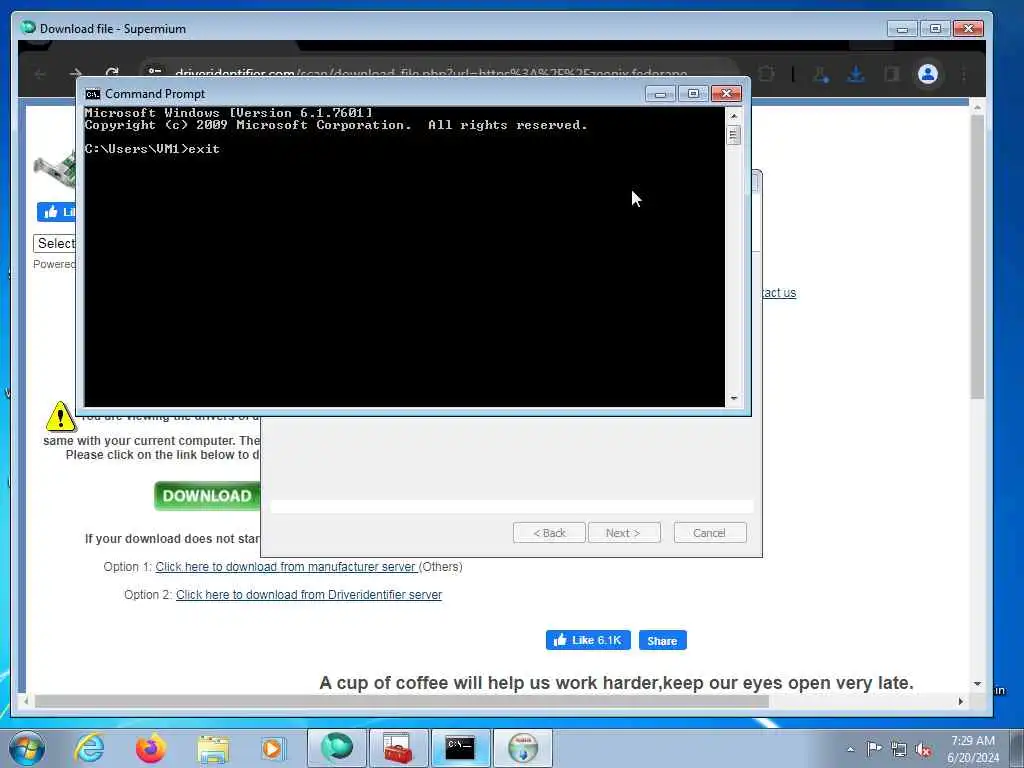Toggle the side panel icon in Supermium
1024x768 pixels.
pos(891,74)
